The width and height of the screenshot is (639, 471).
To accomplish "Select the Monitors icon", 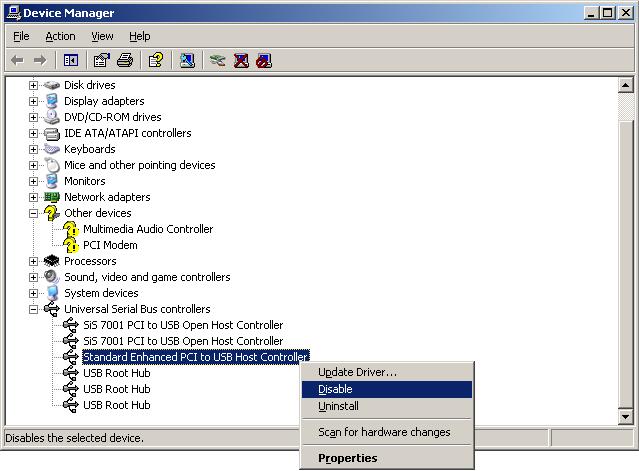I will pyautogui.click(x=52, y=181).
